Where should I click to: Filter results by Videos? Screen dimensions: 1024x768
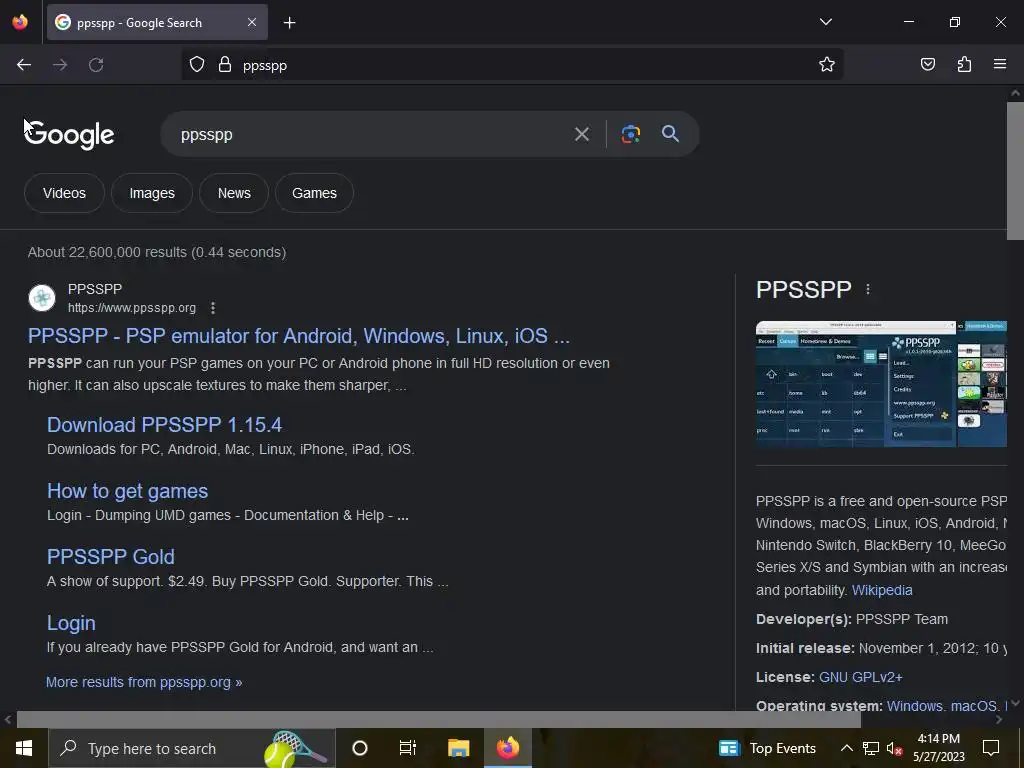[64, 193]
